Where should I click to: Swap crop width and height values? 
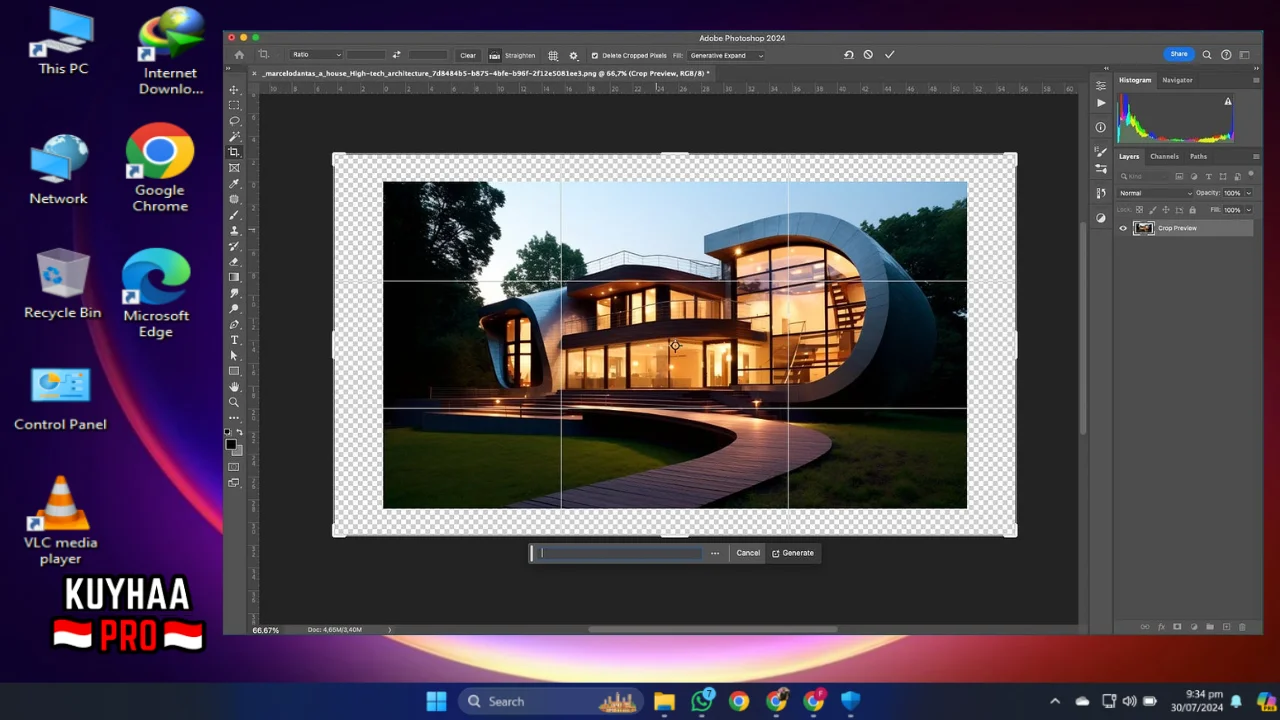[396, 55]
